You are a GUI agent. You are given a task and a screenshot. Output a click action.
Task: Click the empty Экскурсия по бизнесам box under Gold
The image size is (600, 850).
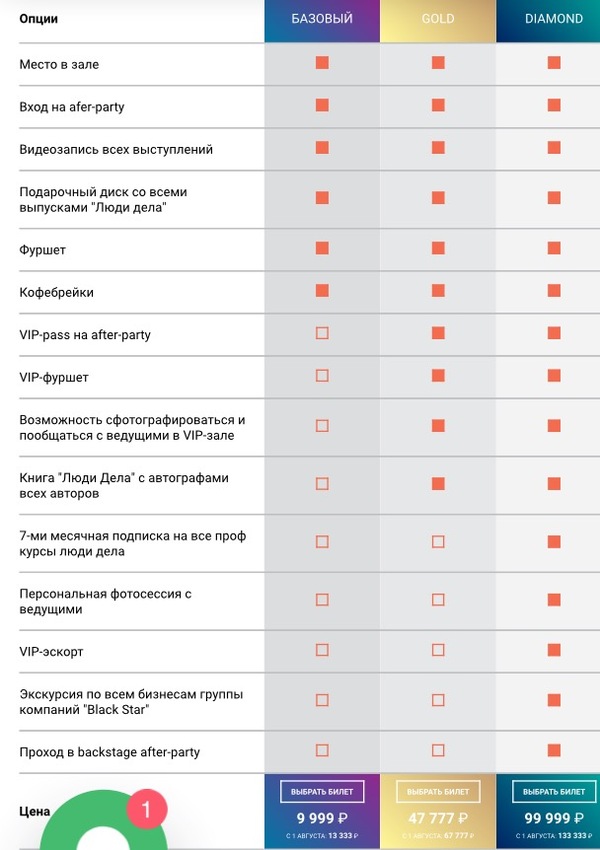point(438,700)
